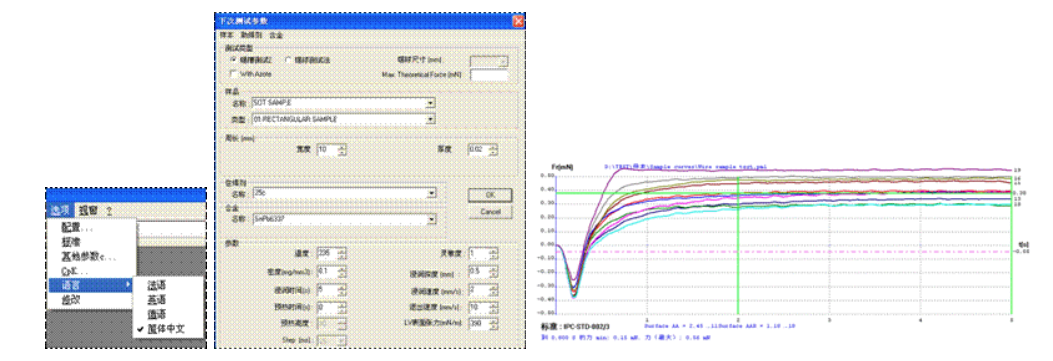Select the first test type radio button
This screenshot has height=361, width=1053.
click(x=233, y=60)
